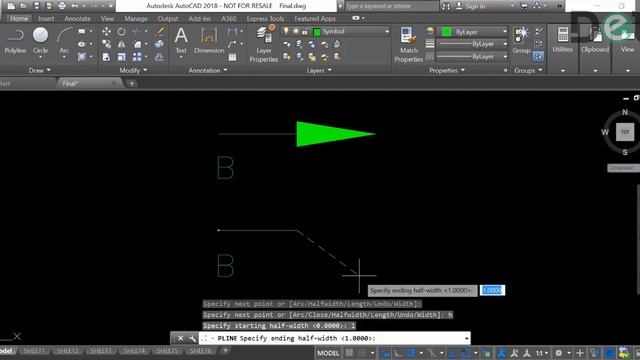Select the Dimension tool
Image resolution: width=640 pixels, height=360 pixels.
tap(209, 41)
